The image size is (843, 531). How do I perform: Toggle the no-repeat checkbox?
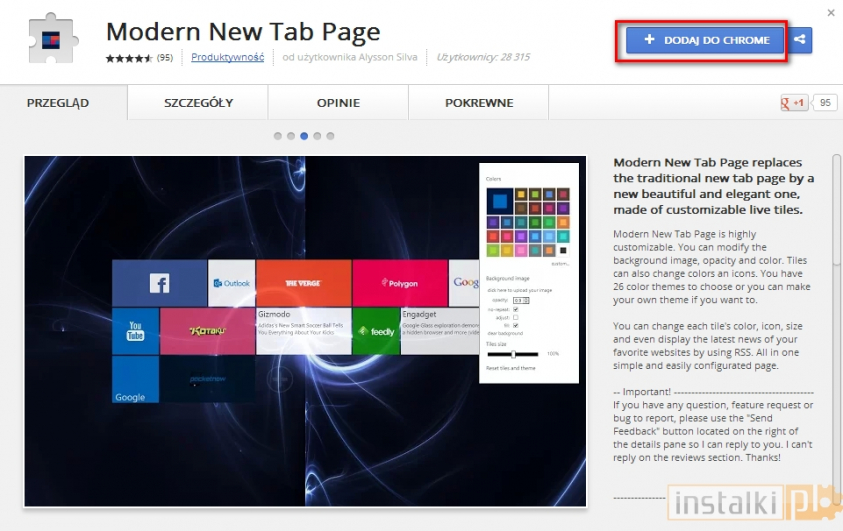(x=516, y=309)
